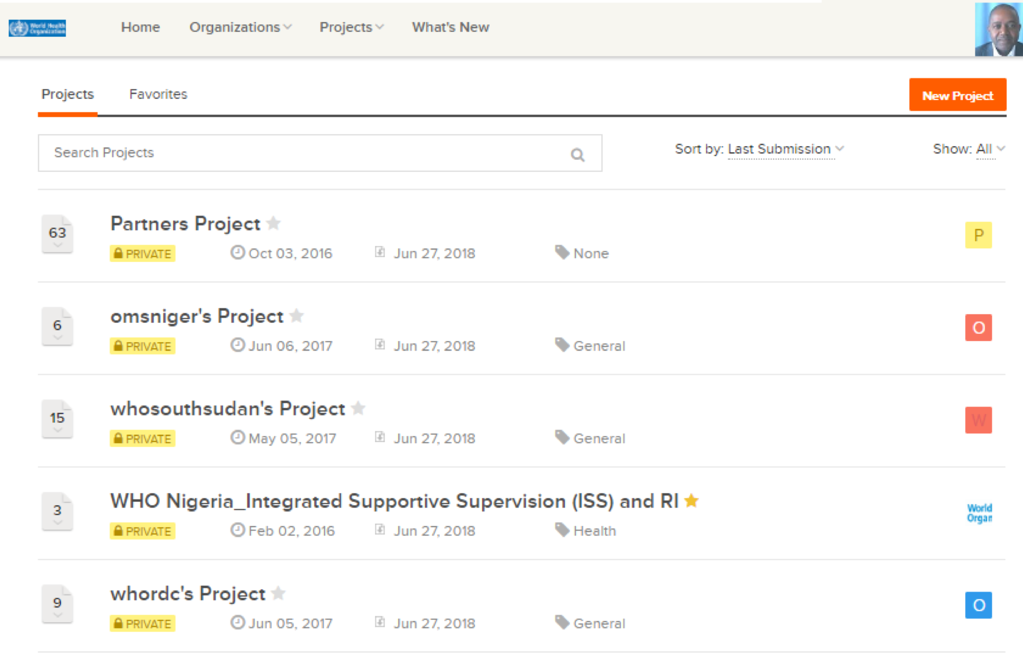Click the search magnifier icon
Viewport: 1023px width, 670px height.
(577, 155)
